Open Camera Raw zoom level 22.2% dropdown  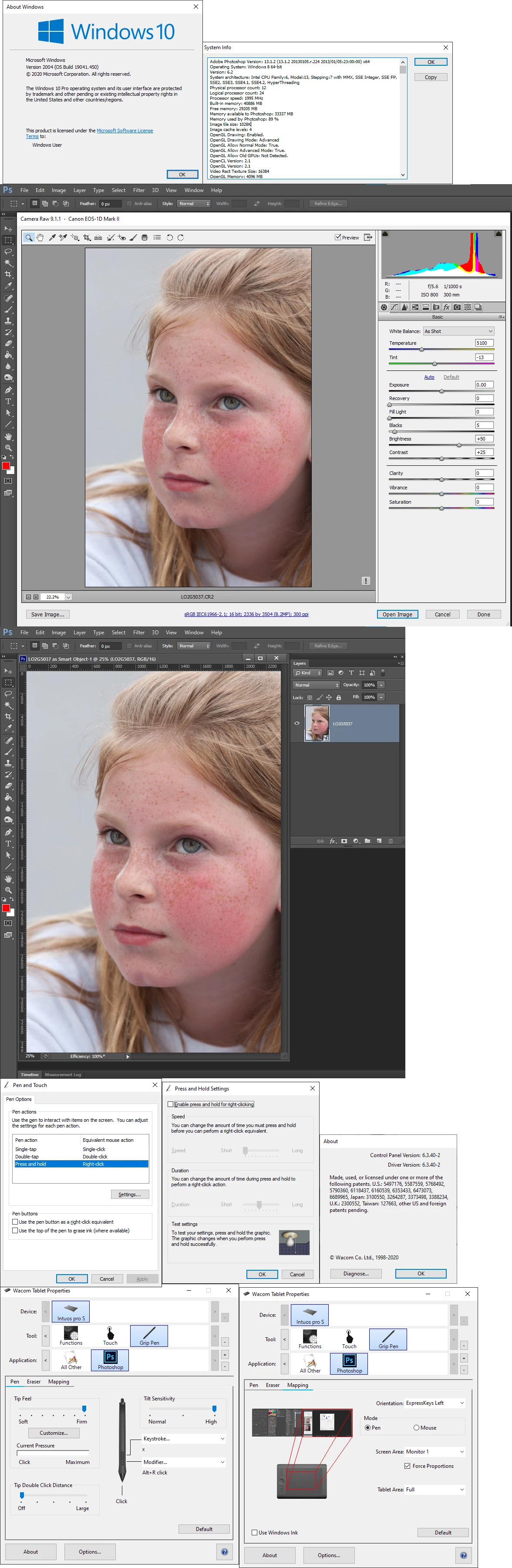(x=68, y=596)
